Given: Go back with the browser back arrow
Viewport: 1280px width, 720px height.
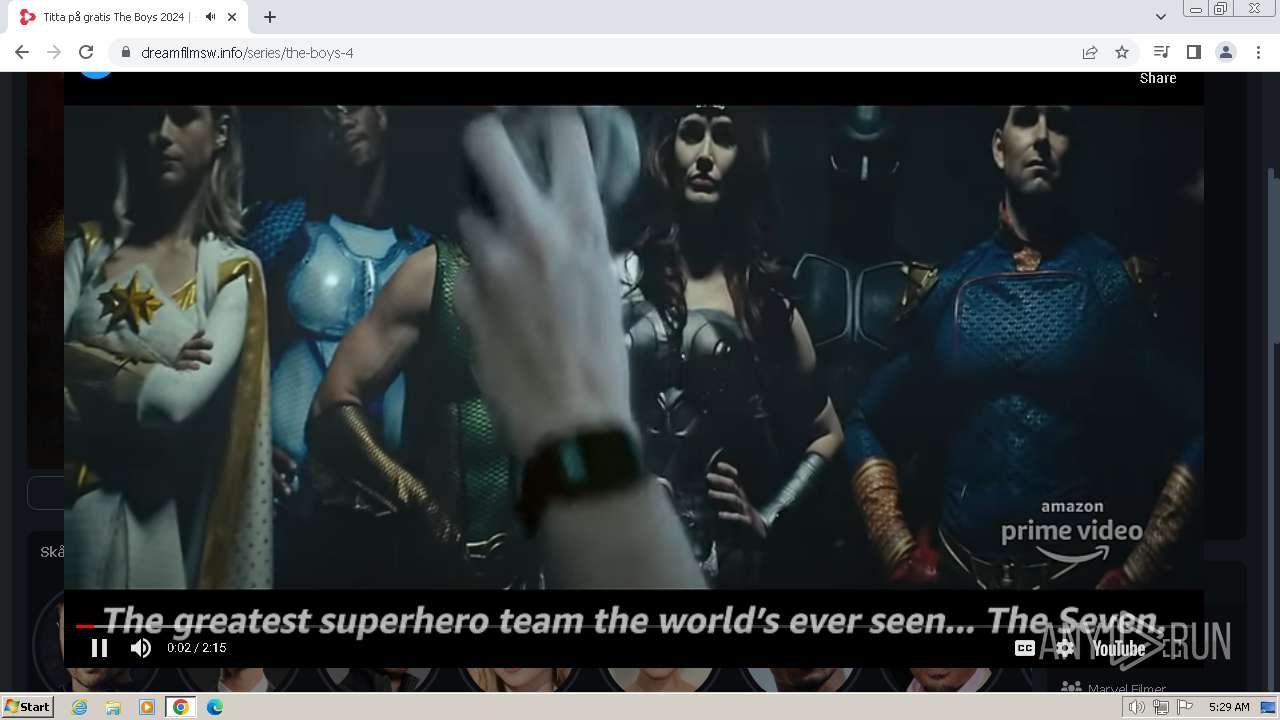Looking at the screenshot, I should 22,52.
